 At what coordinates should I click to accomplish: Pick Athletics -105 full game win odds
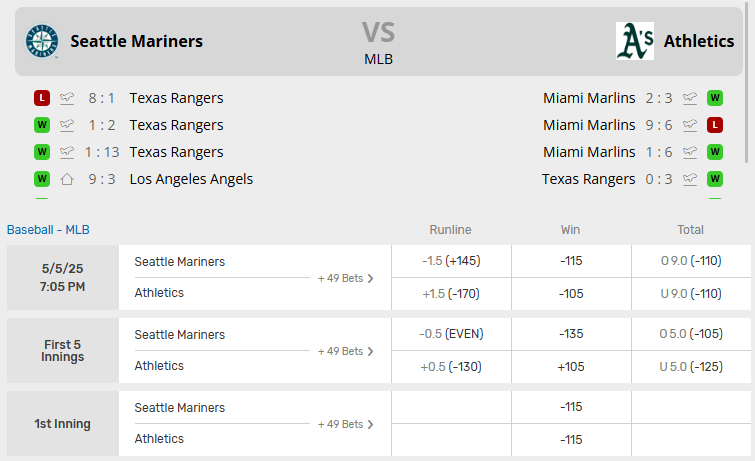pyautogui.click(x=571, y=293)
